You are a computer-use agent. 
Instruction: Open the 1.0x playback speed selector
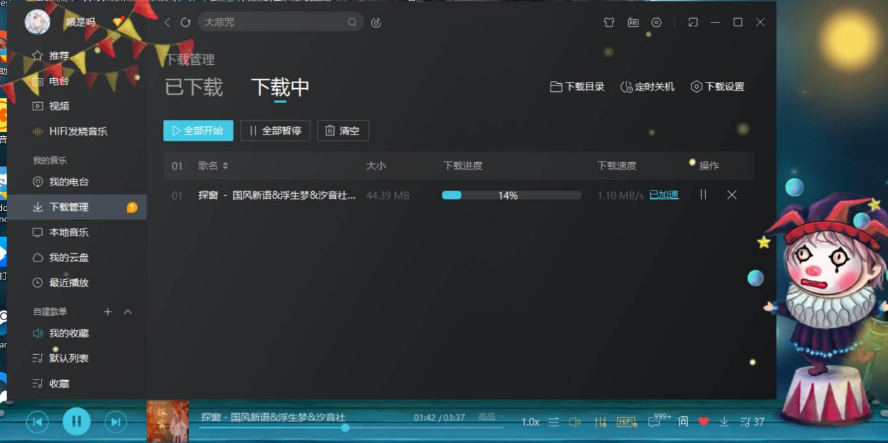tap(530, 422)
